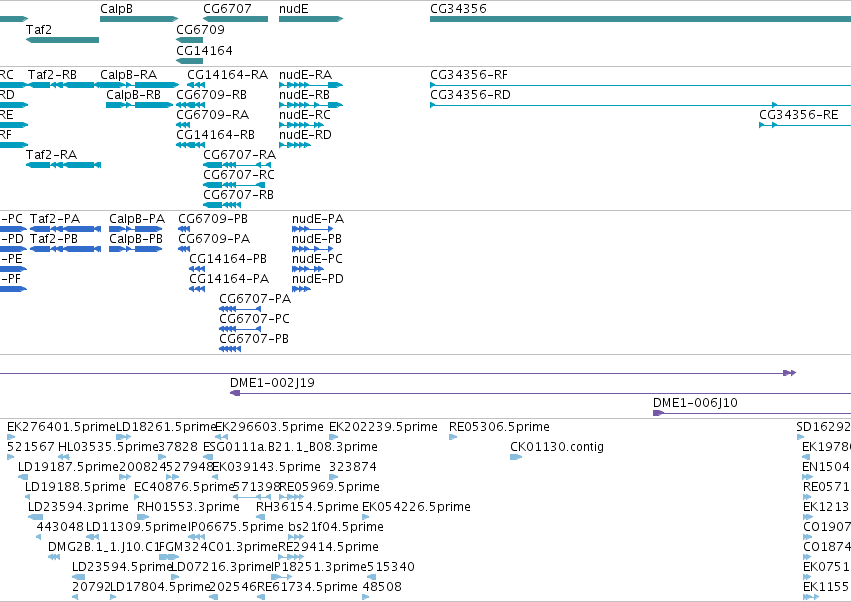Viewport: 851px width, 602px height.
Task: Click the nudE-RD transcript label
Action: (x=306, y=135)
